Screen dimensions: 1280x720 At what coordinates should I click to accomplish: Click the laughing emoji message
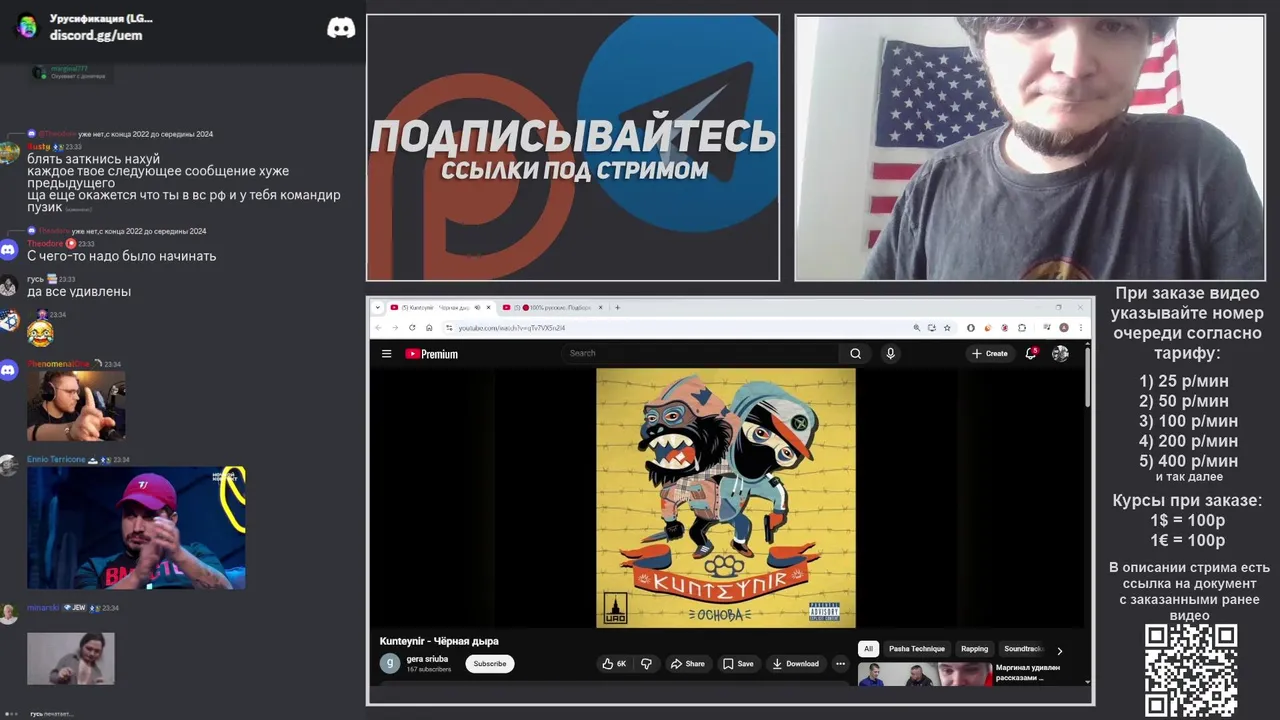pos(40,334)
